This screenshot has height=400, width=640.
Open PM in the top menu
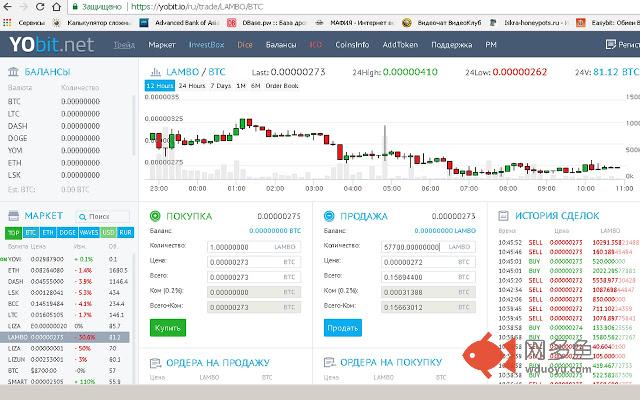coord(491,45)
